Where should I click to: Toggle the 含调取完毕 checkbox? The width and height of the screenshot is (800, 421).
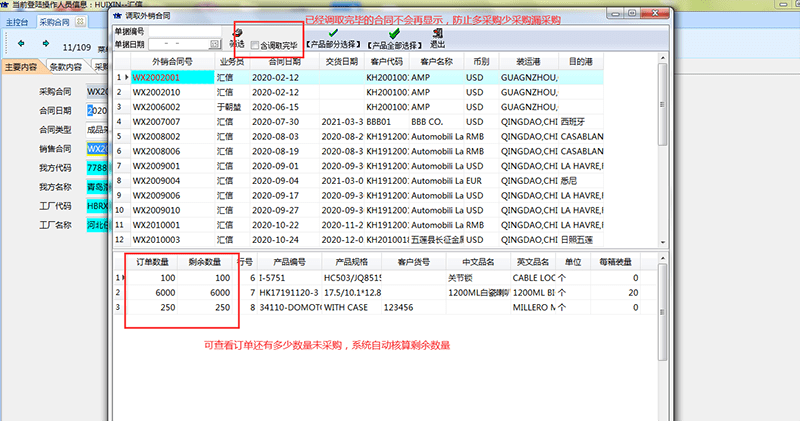[255, 45]
